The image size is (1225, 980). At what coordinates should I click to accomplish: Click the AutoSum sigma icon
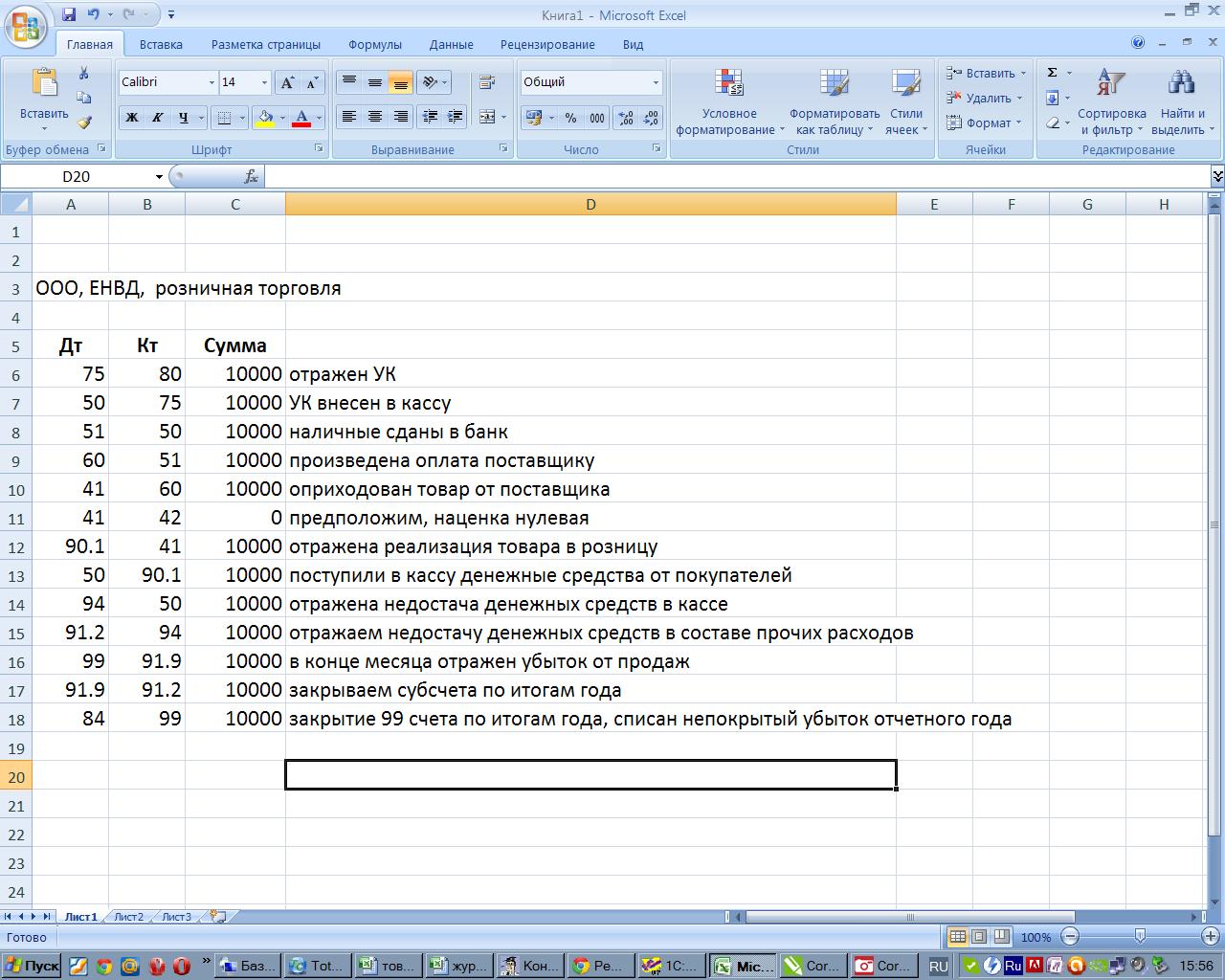tap(1053, 73)
